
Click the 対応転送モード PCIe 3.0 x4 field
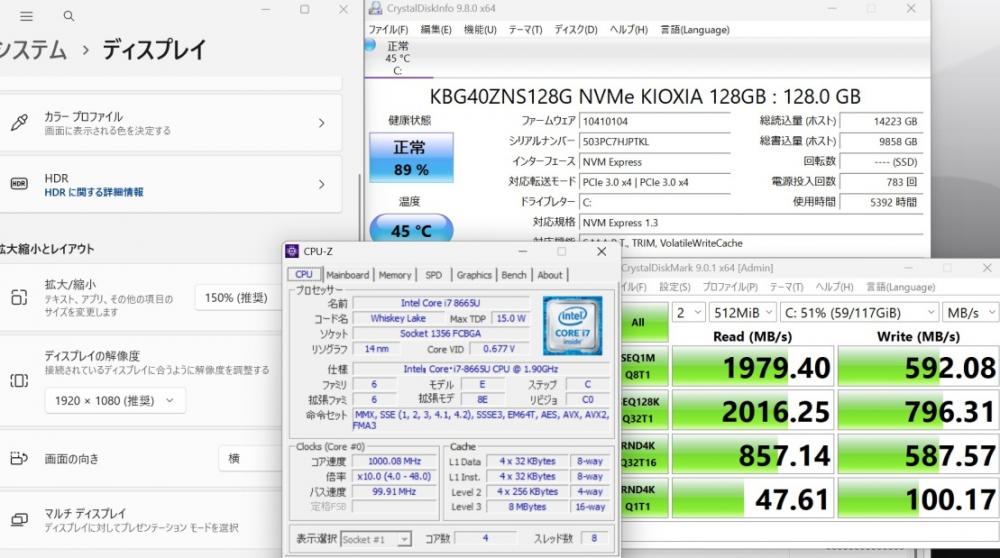(654, 182)
